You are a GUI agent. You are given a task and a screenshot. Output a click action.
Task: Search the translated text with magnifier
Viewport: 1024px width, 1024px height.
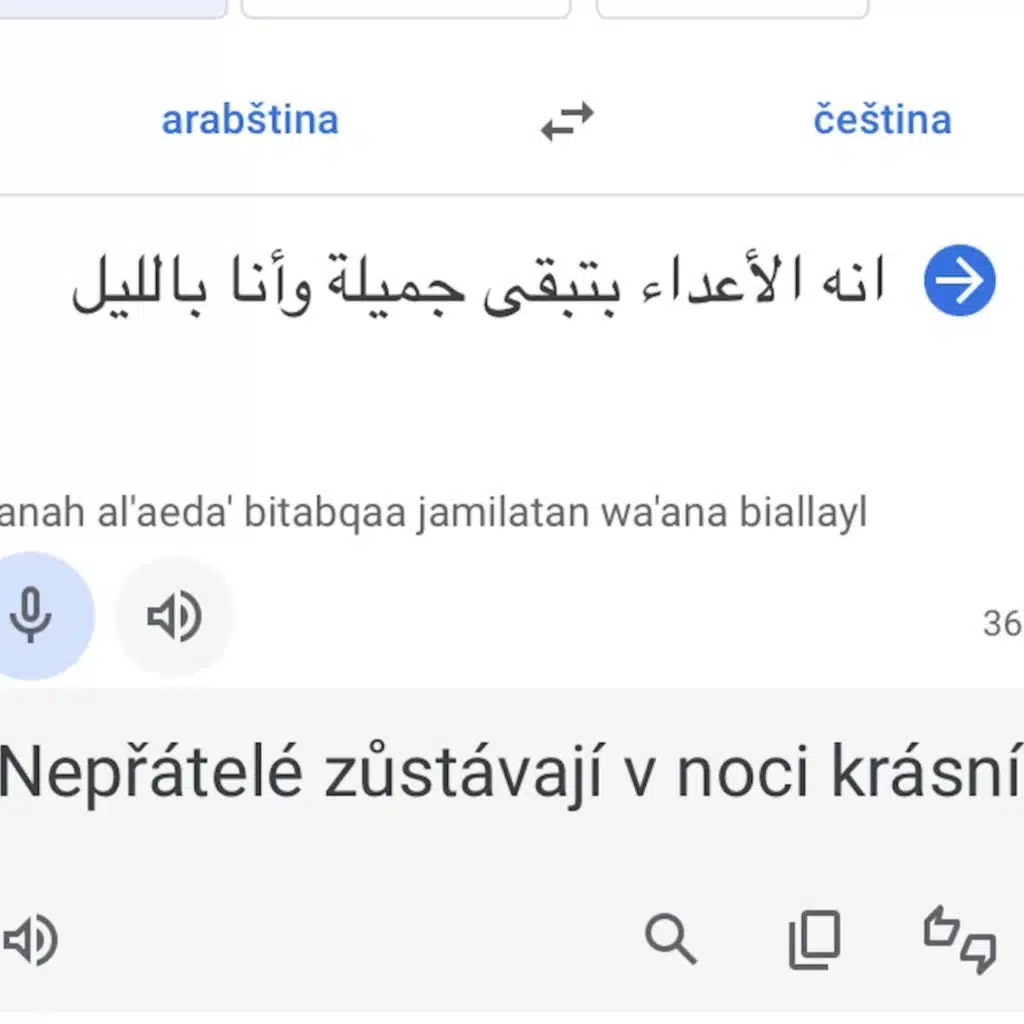pyautogui.click(x=671, y=940)
